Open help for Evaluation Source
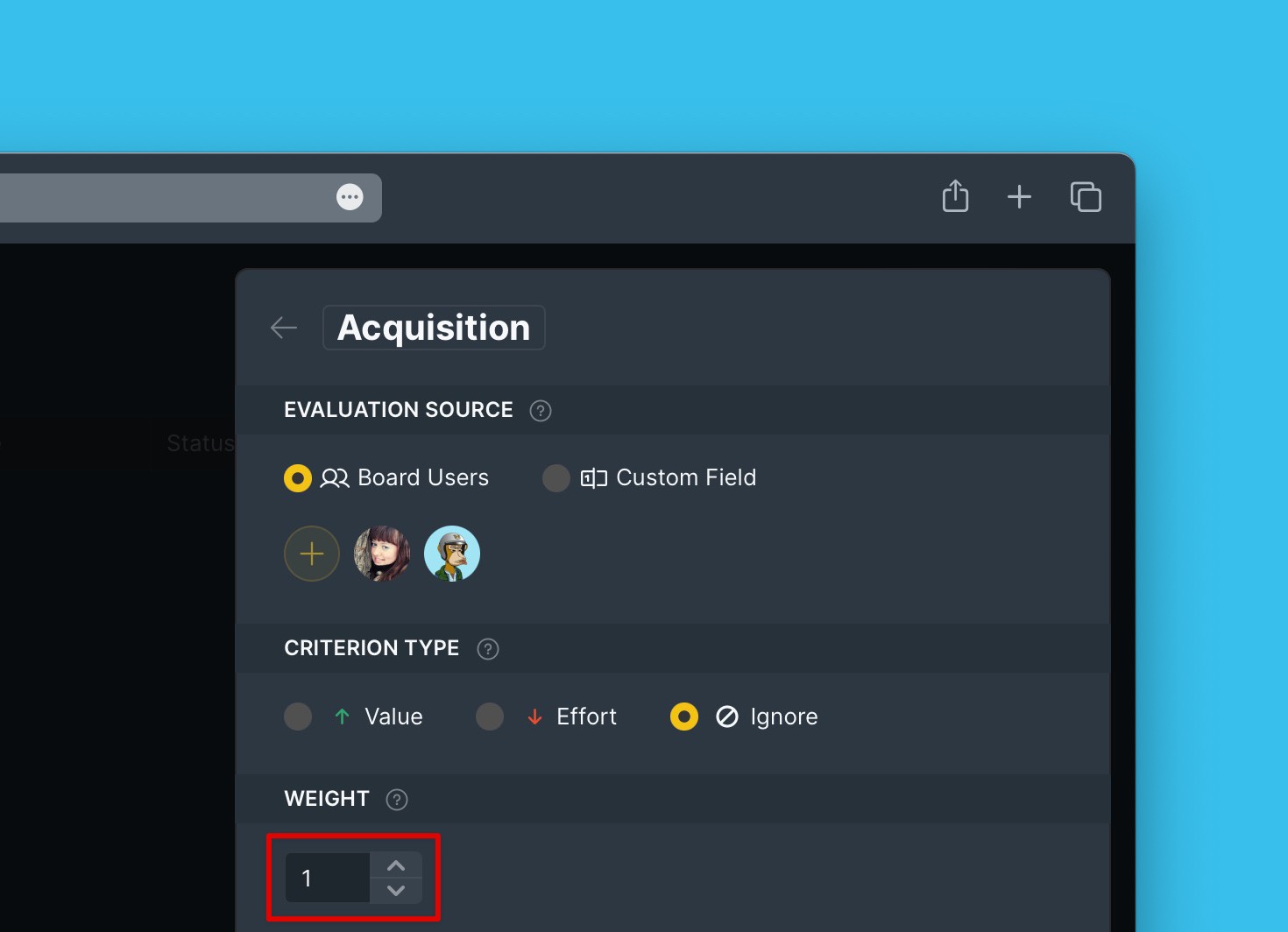 click(x=541, y=411)
